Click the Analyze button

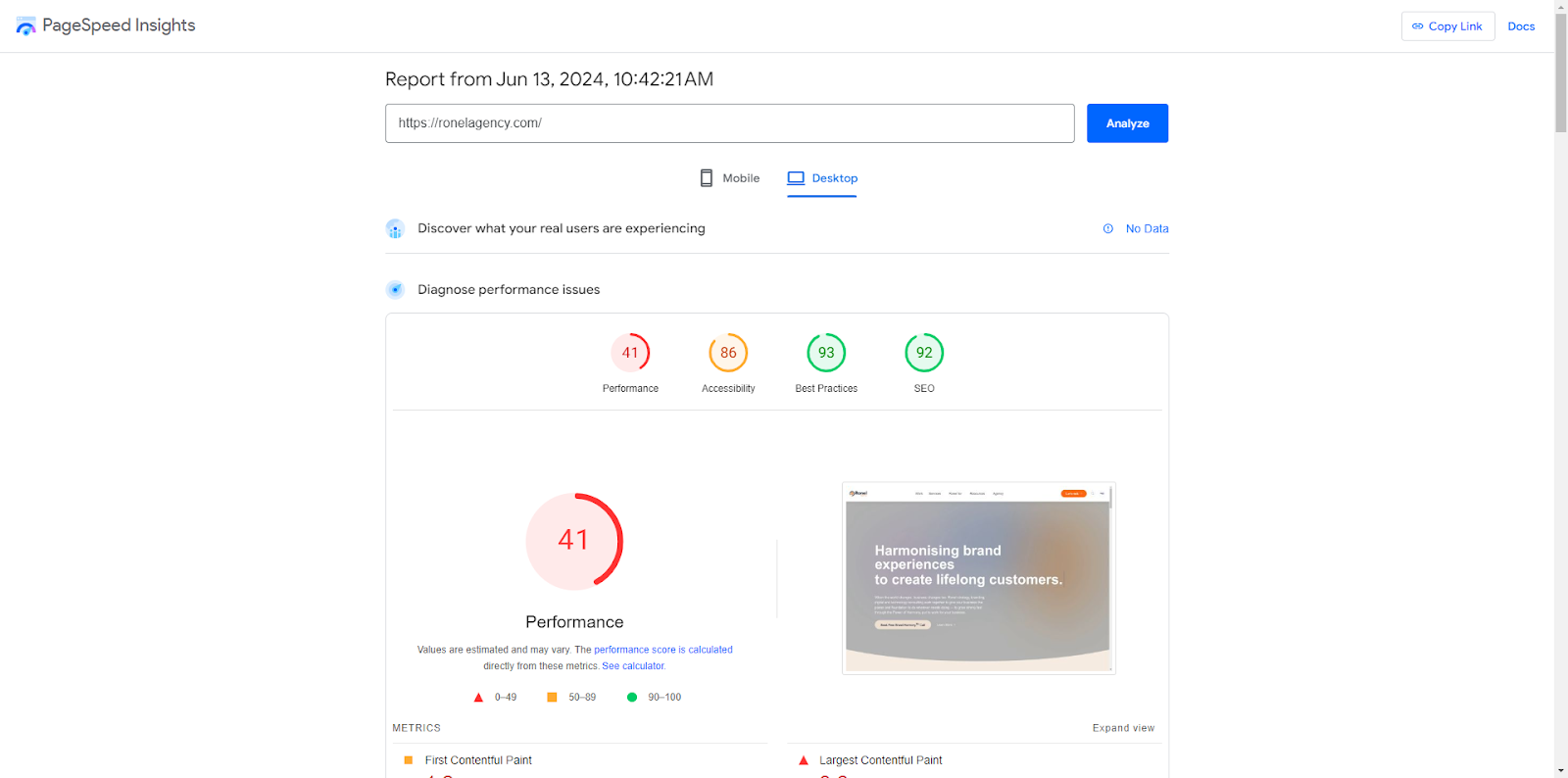1127,123
